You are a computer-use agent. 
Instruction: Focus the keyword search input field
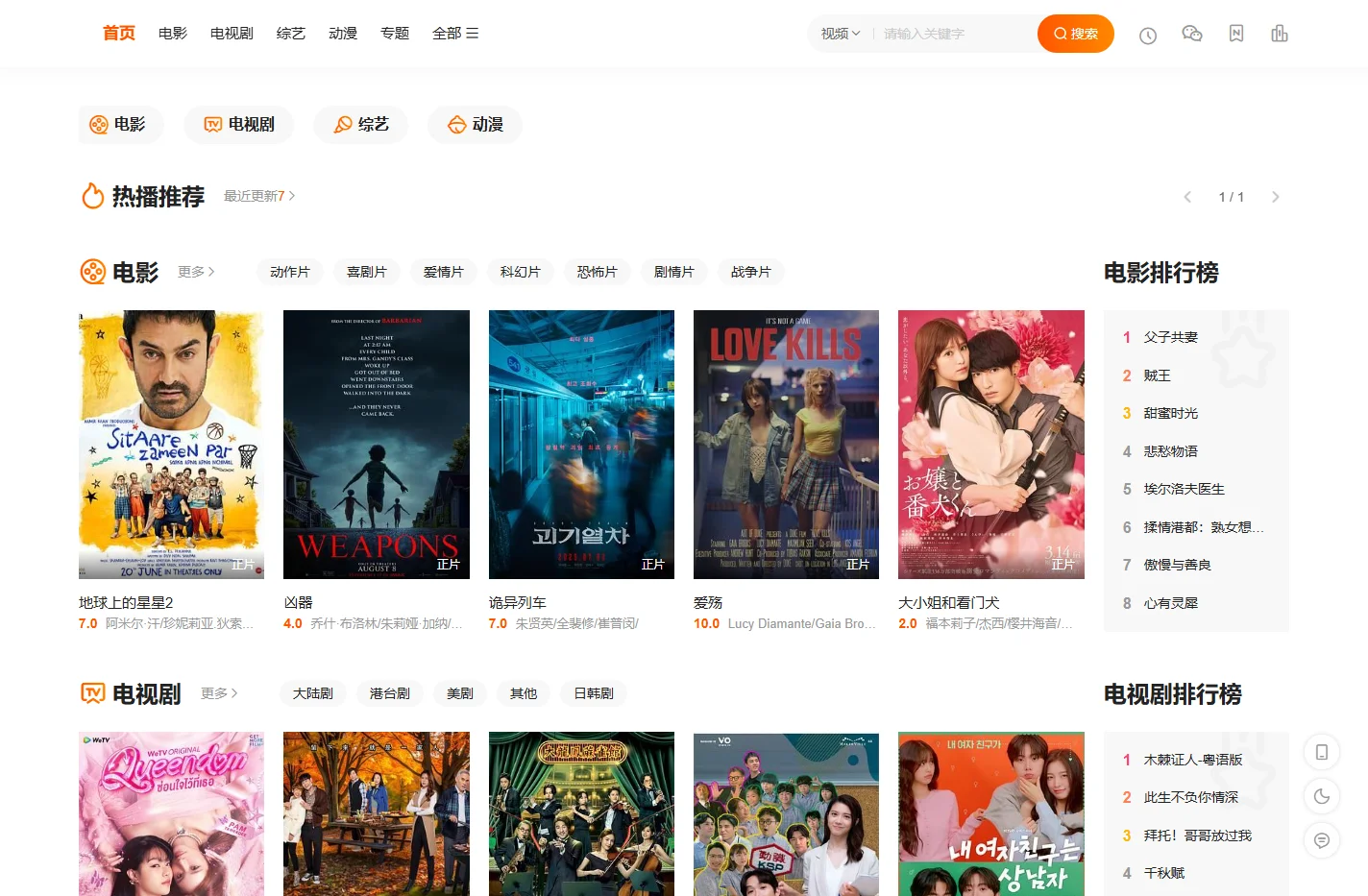956,34
